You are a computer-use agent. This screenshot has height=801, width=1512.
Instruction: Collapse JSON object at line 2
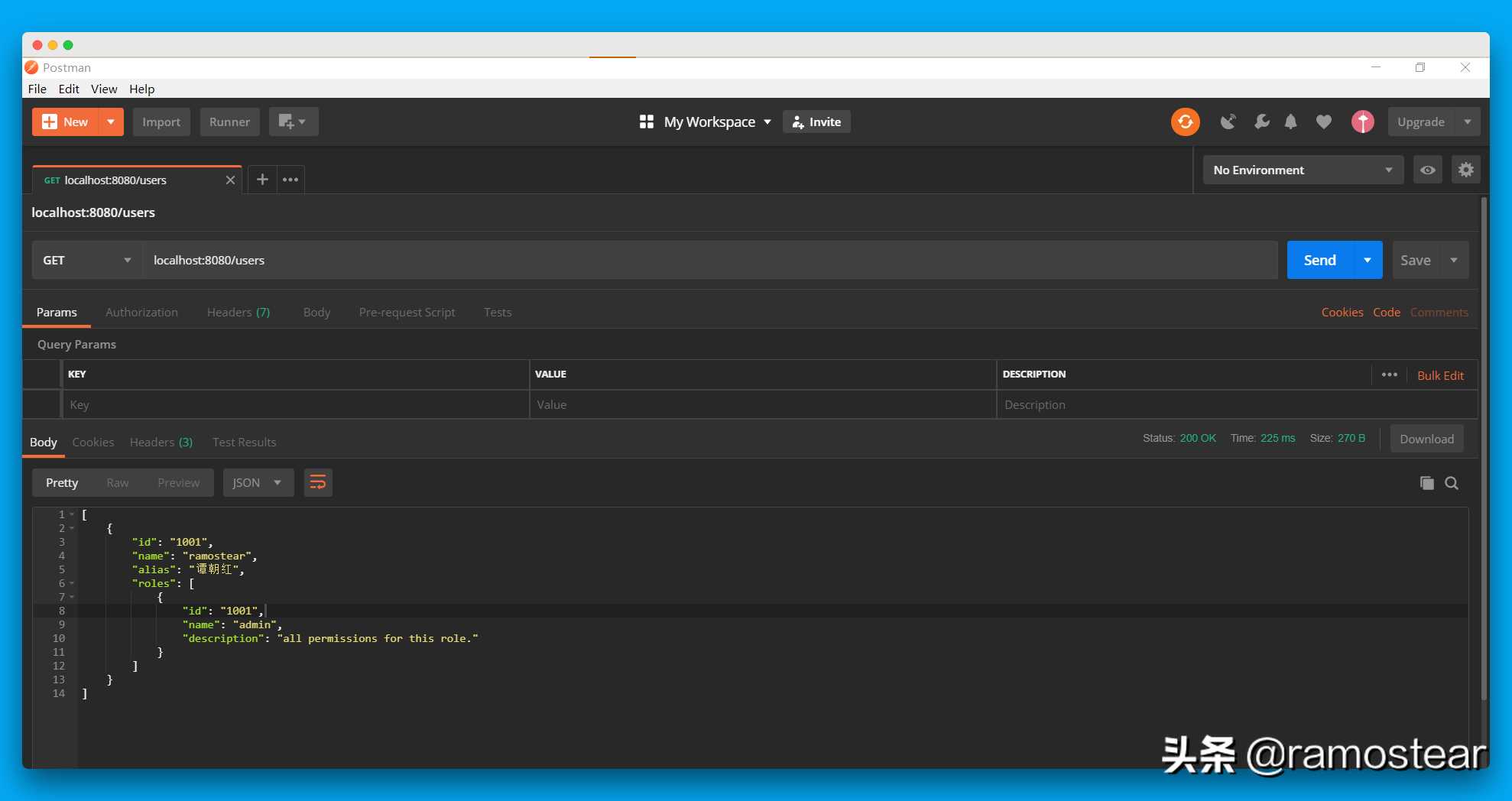coord(72,528)
